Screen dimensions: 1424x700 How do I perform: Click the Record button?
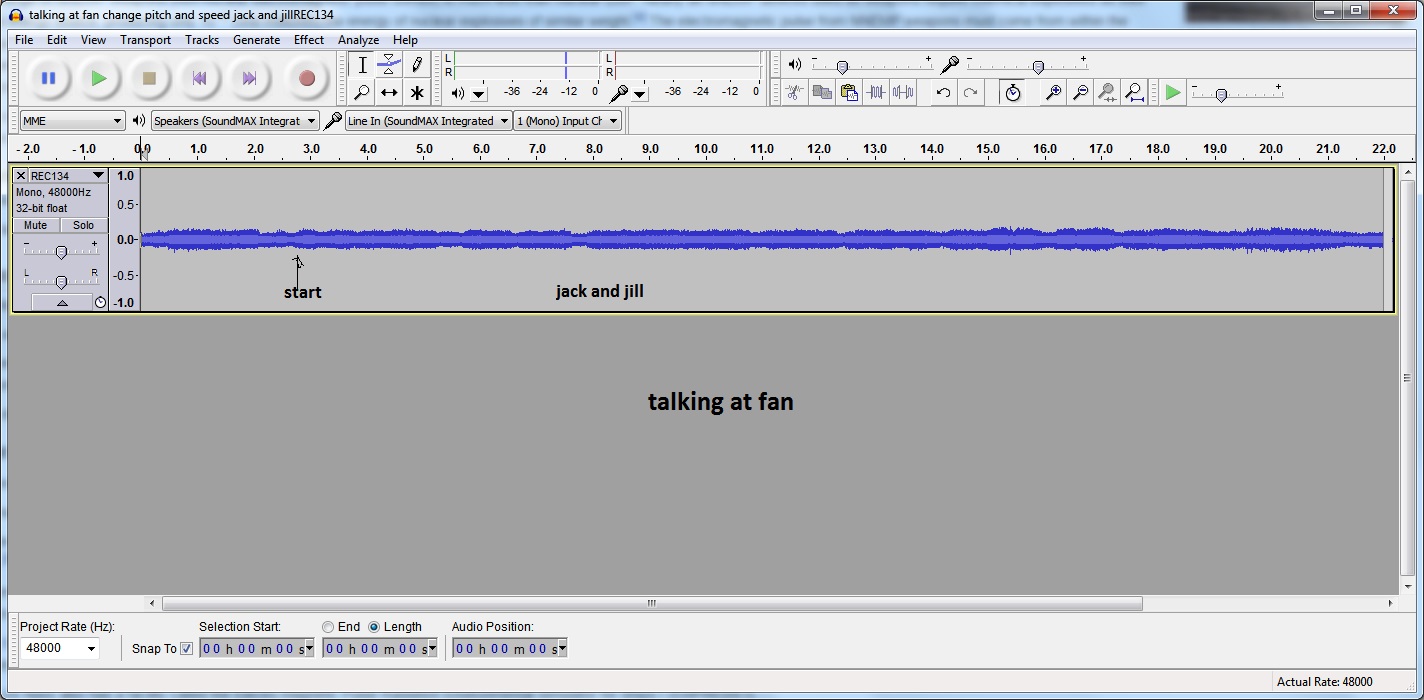tap(307, 78)
